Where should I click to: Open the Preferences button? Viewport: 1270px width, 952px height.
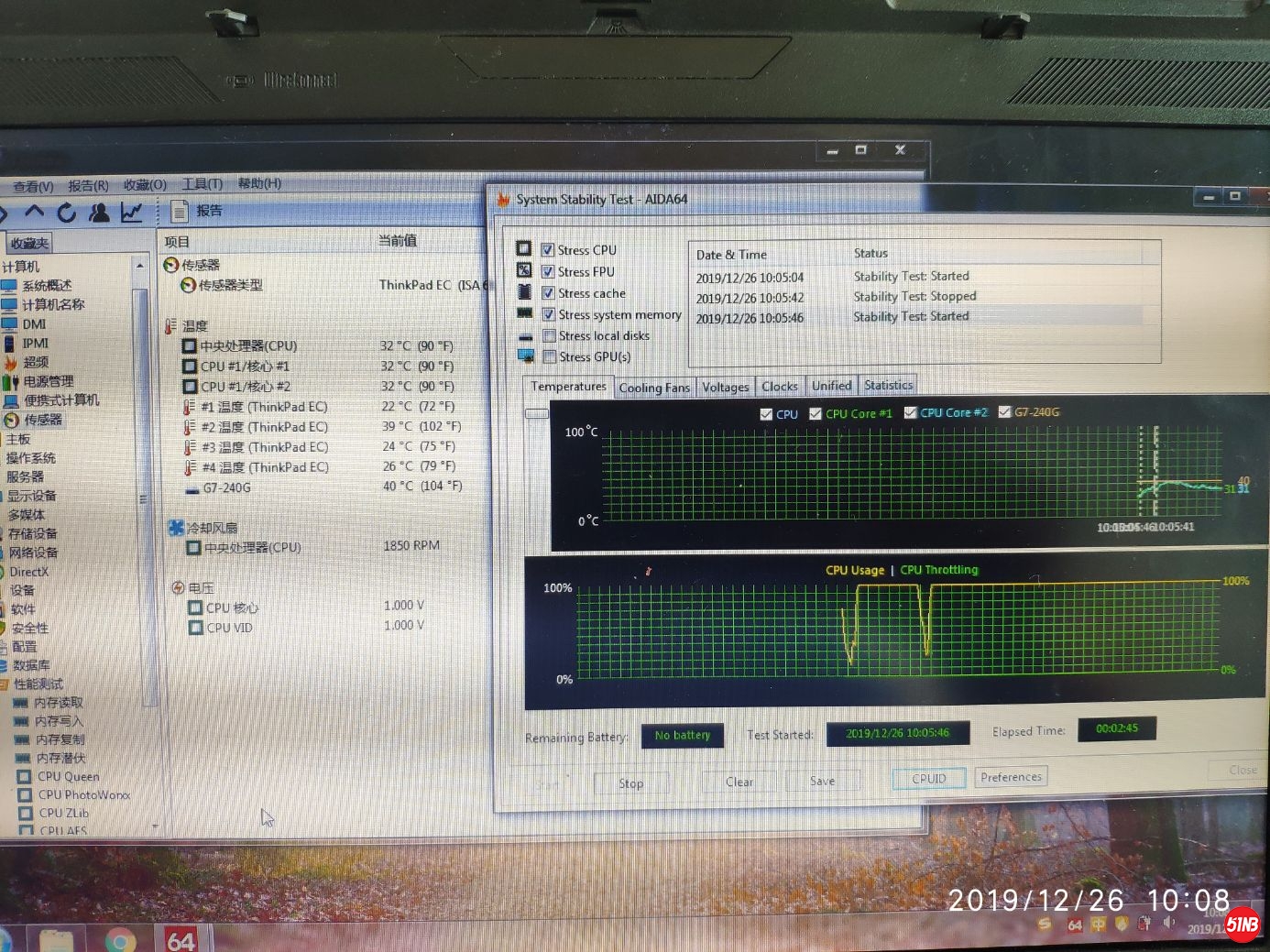pyautogui.click(x=1011, y=777)
